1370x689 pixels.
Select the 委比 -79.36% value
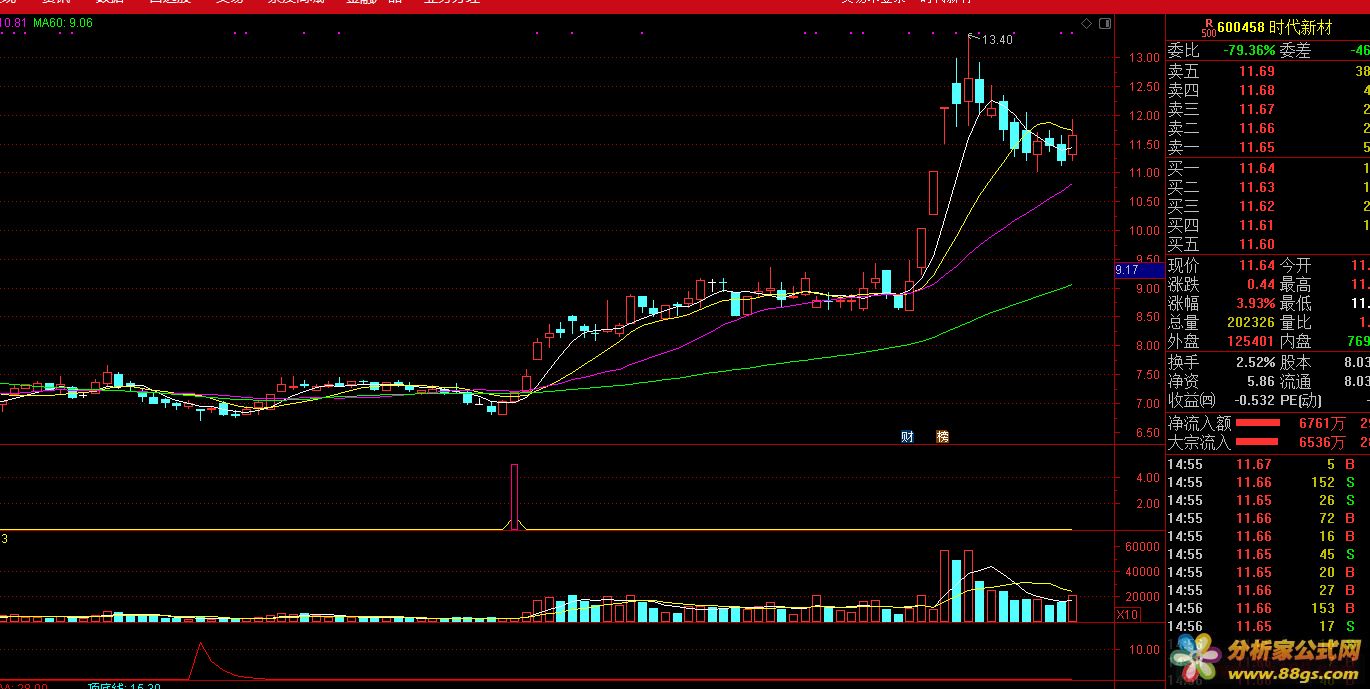tap(1249, 51)
